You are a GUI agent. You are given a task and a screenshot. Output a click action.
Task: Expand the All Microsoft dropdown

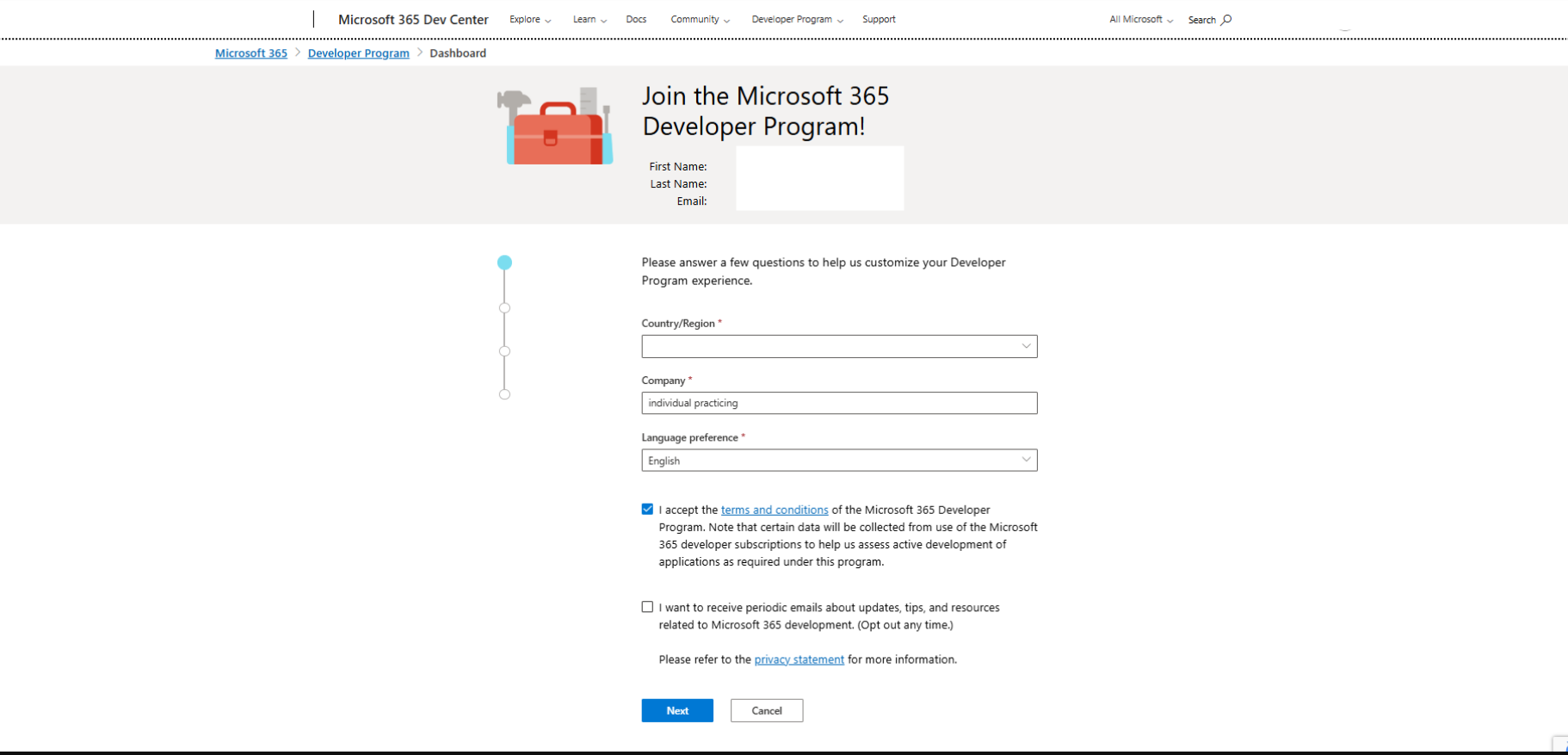1141,19
